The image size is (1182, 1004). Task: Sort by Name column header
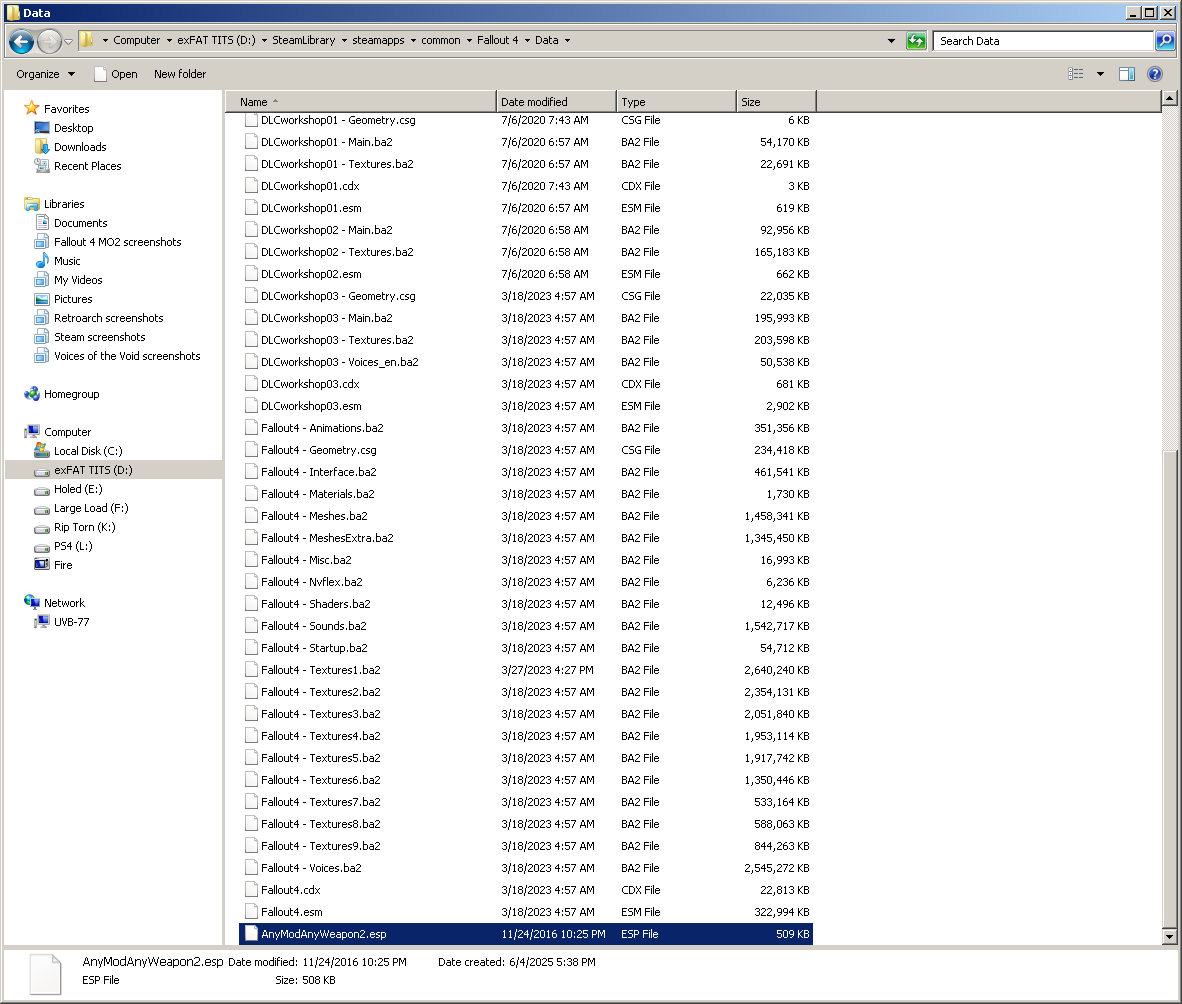pos(361,102)
